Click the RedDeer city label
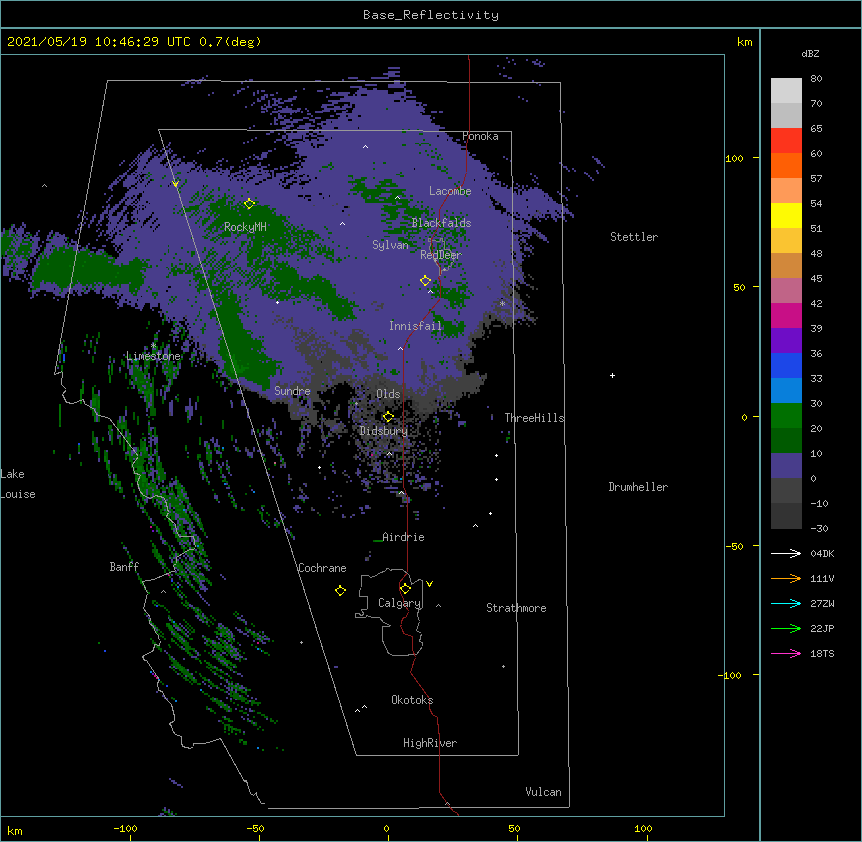 [441, 255]
